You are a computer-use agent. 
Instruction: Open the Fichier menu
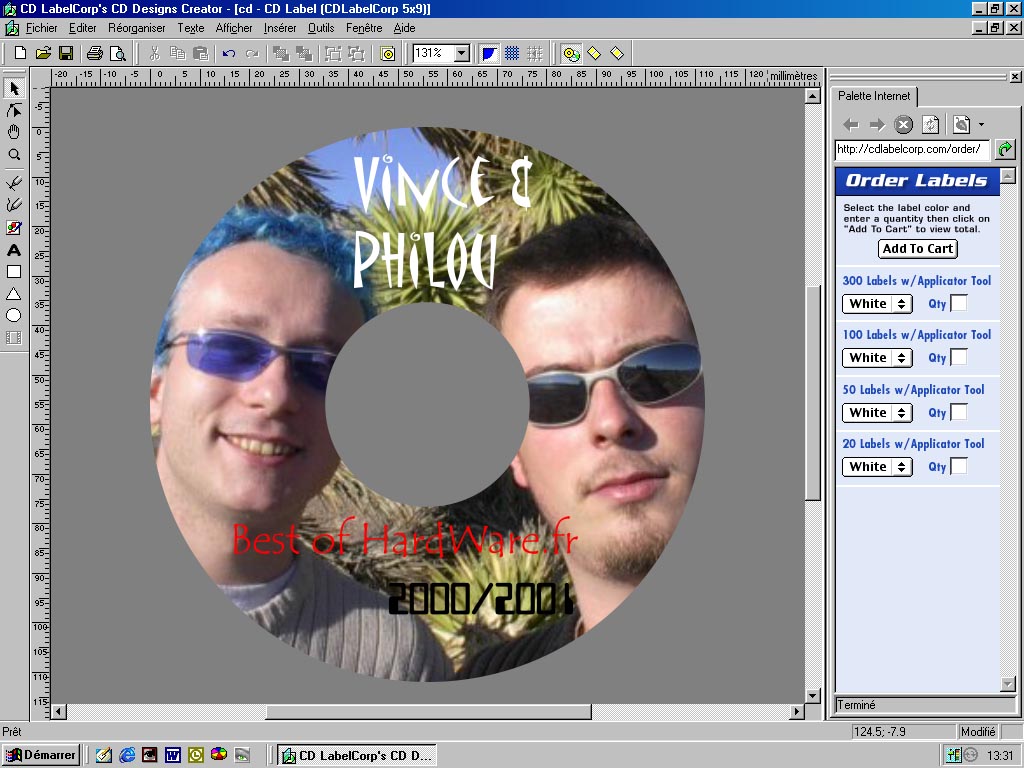(42, 28)
